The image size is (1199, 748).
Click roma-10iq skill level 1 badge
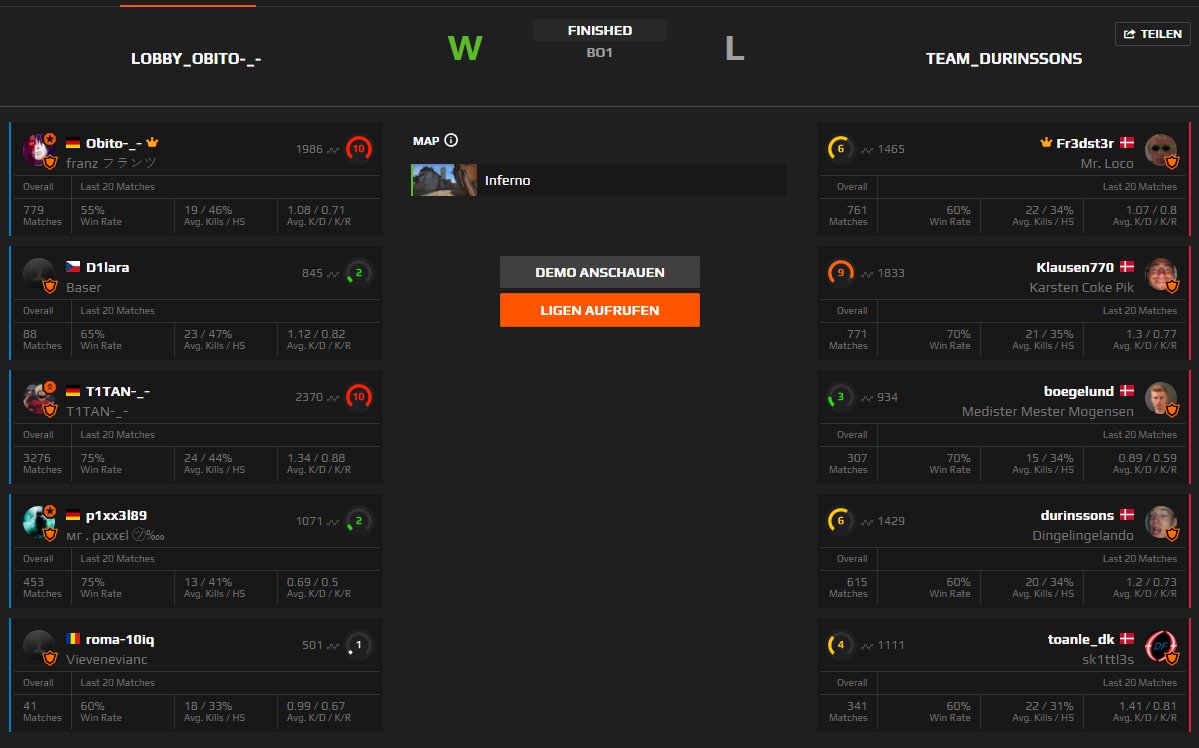coord(359,645)
